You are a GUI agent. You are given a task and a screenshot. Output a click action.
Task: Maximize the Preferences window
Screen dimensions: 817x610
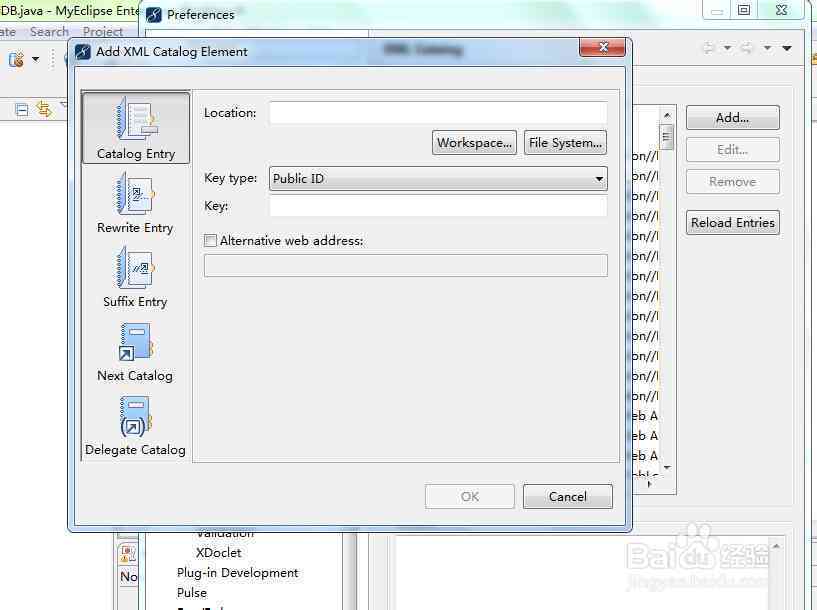coord(744,10)
